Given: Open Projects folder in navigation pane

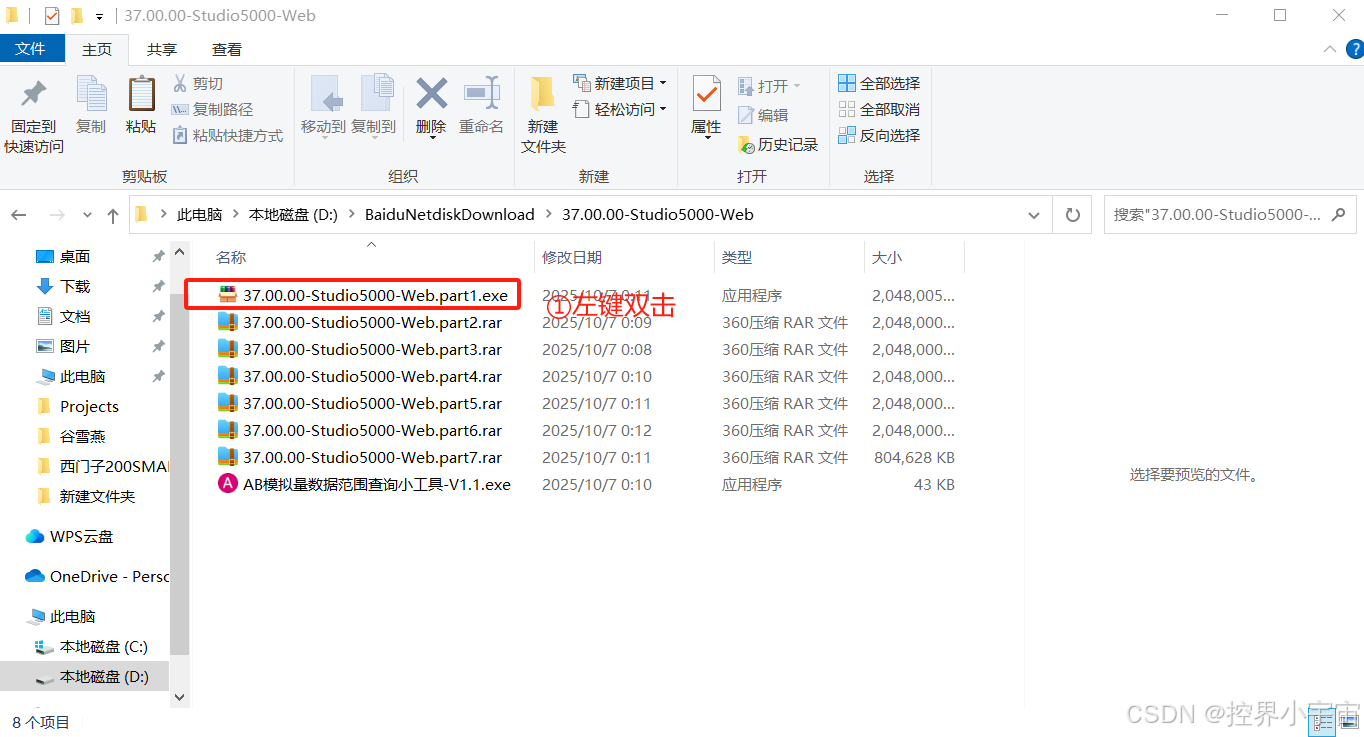Looking at the screenshot, I should coord(77,406).
